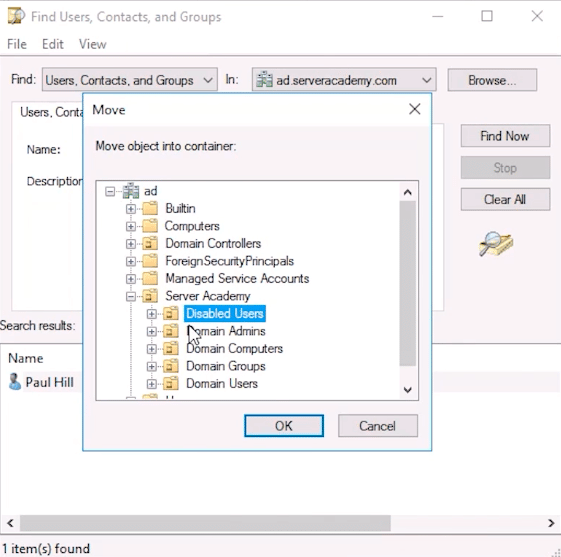Screen dimensions: 561x557
Task: Click the Domain Groups OU icon
Action: coord(171,366)
